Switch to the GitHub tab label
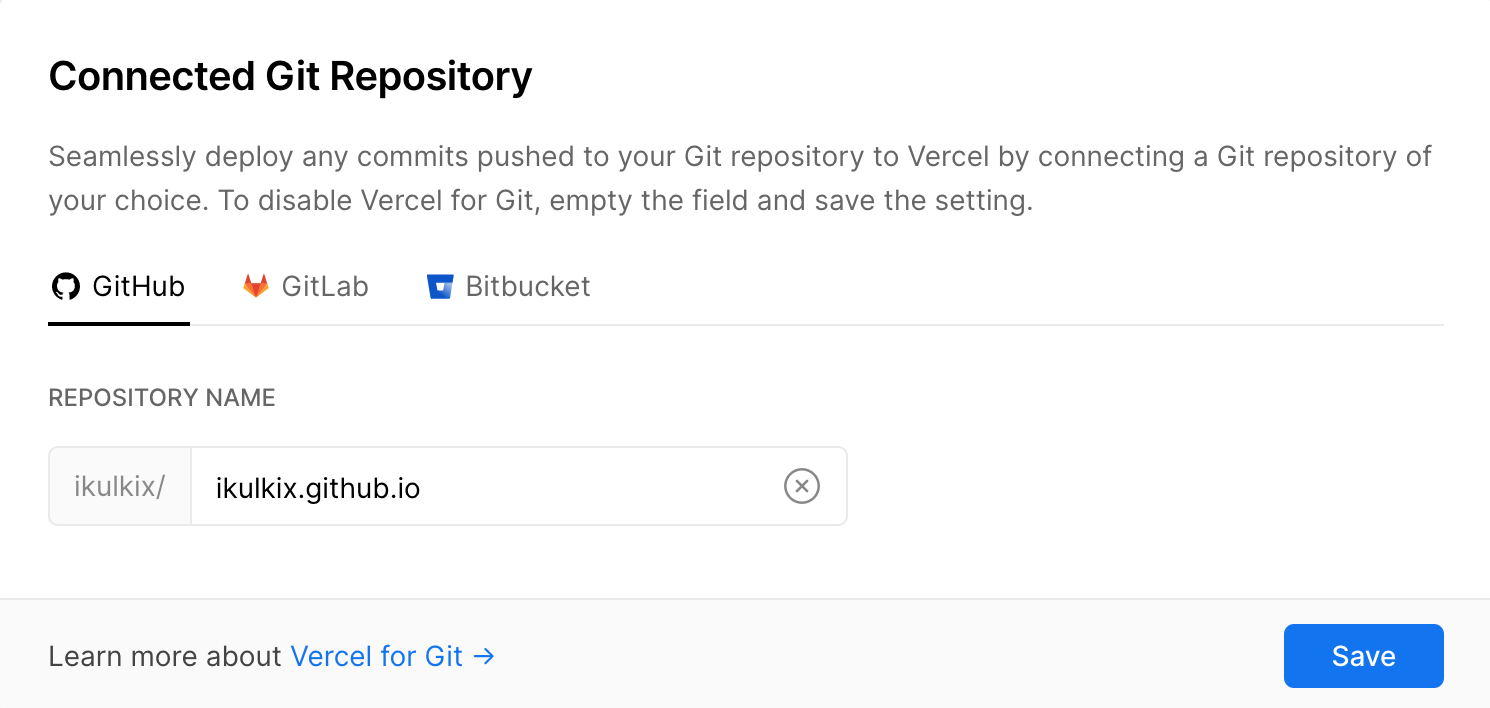Viewport: 1490px width, 708px height. (x=138, y=287)
